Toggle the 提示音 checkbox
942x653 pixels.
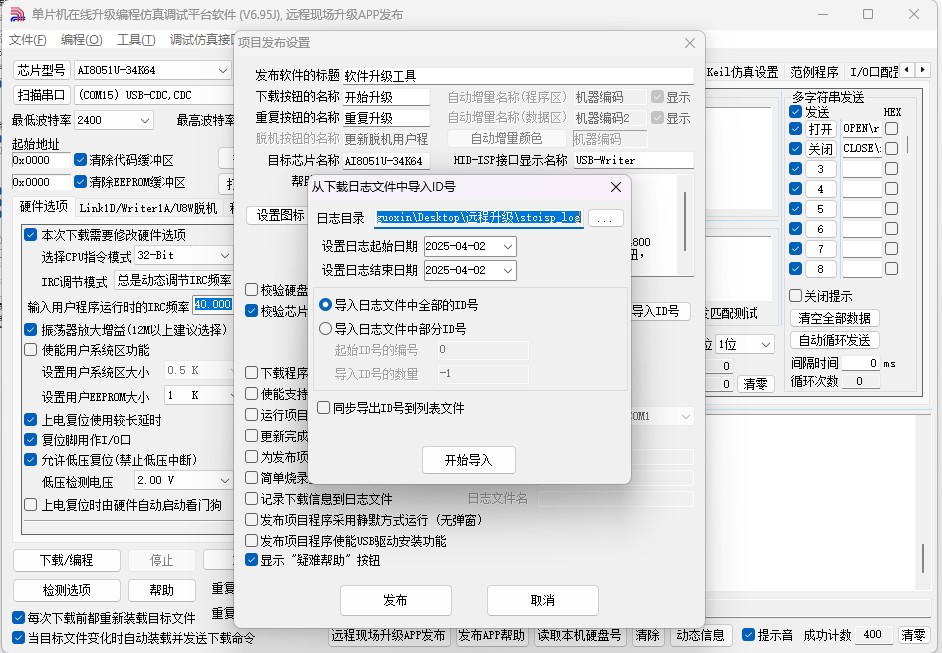tap(748, 634)
